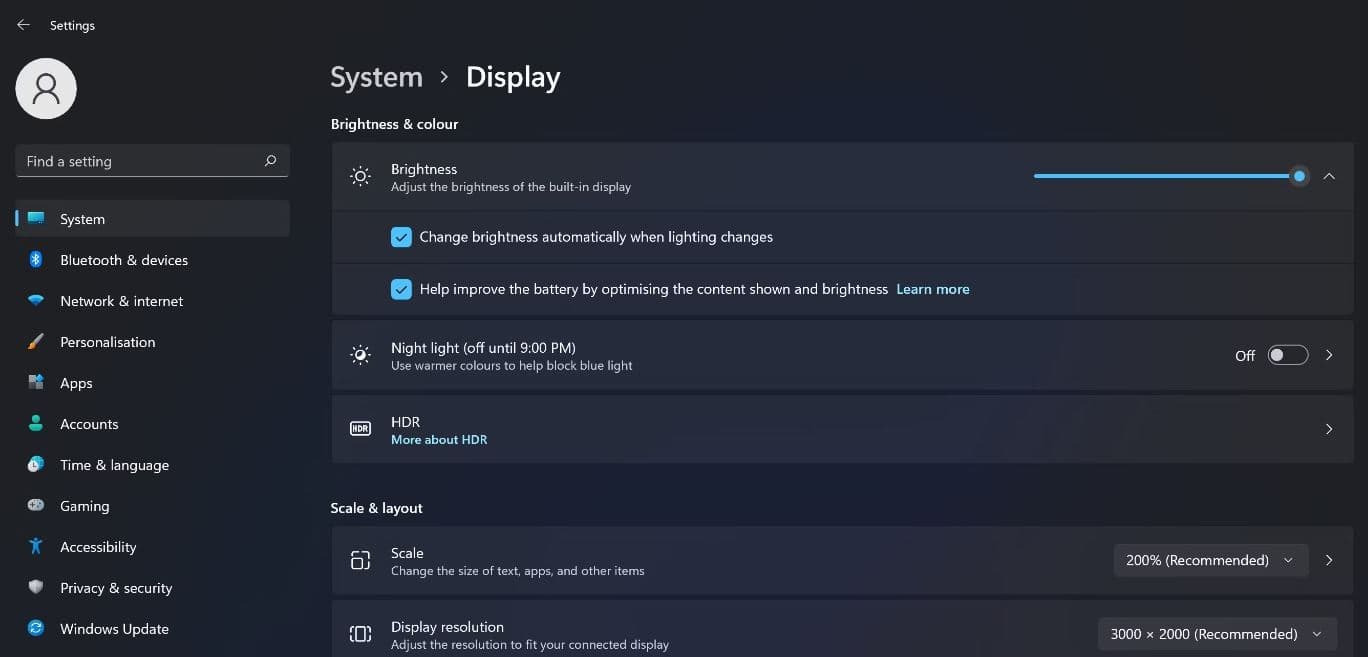Click the Night light sun-moon icon

pyautogui.click(x=360, y=355)
